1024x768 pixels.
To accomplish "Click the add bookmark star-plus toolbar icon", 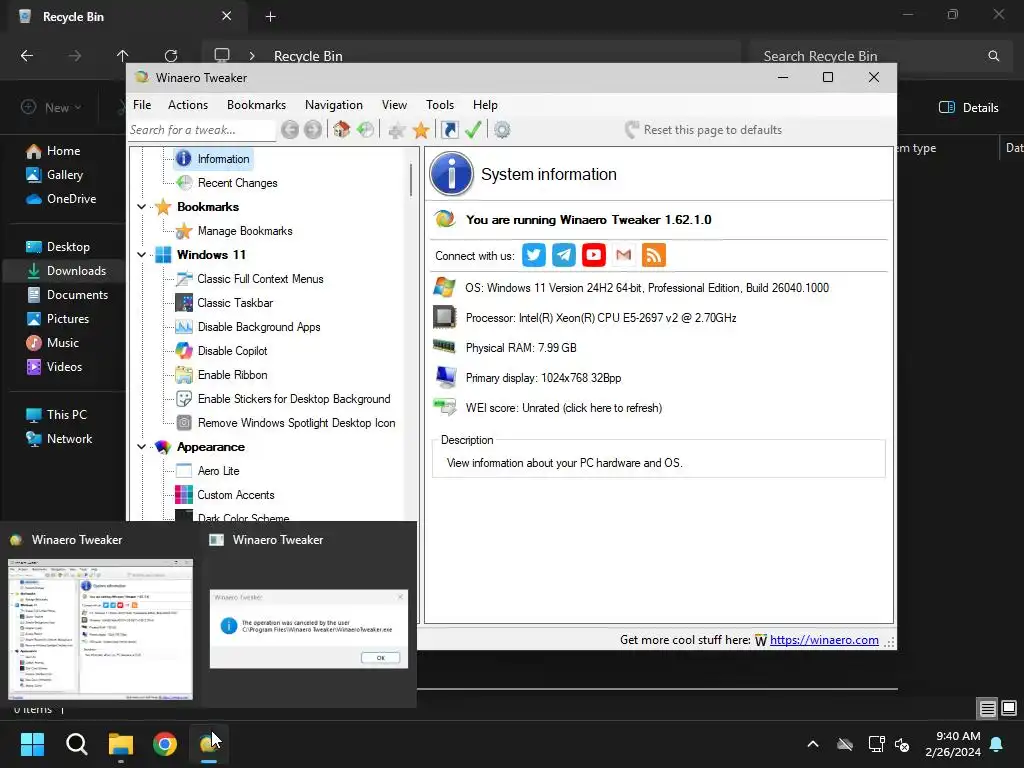I will pos(396,130).
